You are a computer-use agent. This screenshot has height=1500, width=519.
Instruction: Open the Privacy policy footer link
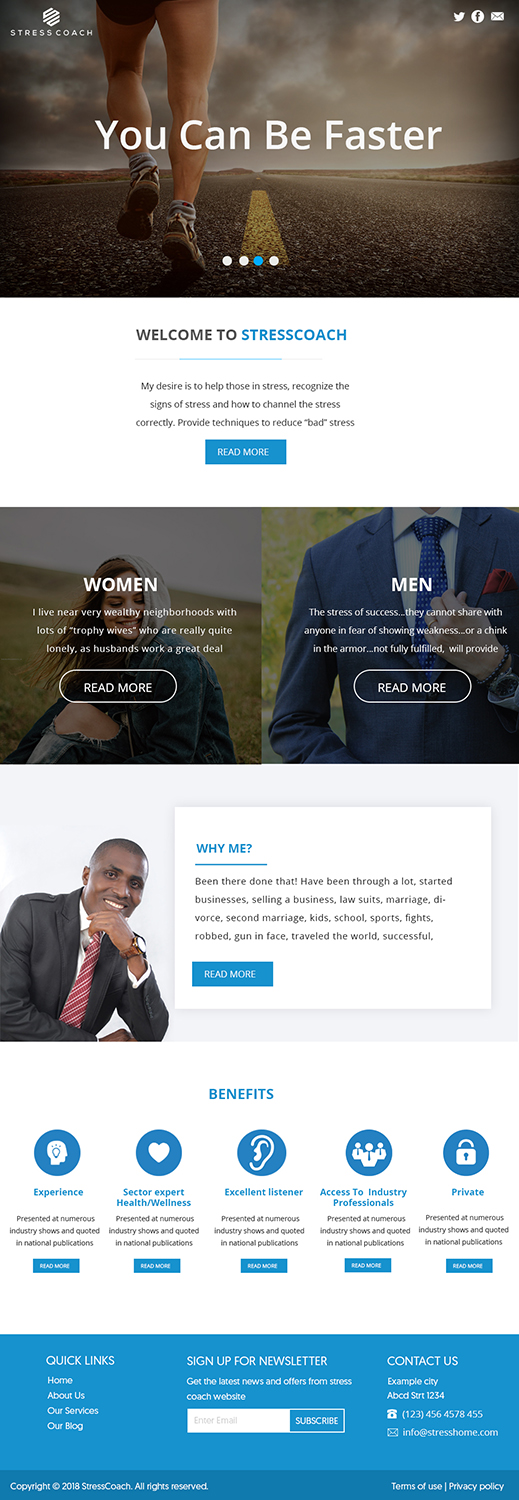click(x=477, y=1486)
